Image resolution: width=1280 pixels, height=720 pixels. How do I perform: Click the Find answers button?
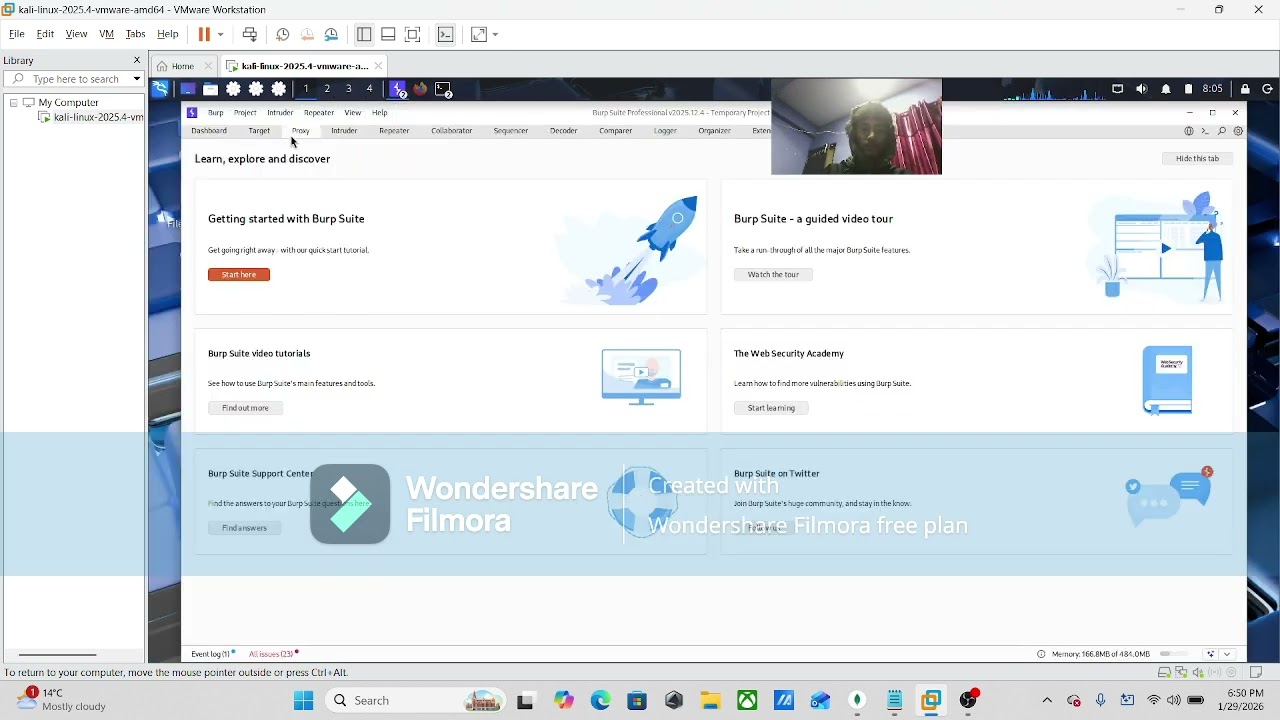click(244, 528)
